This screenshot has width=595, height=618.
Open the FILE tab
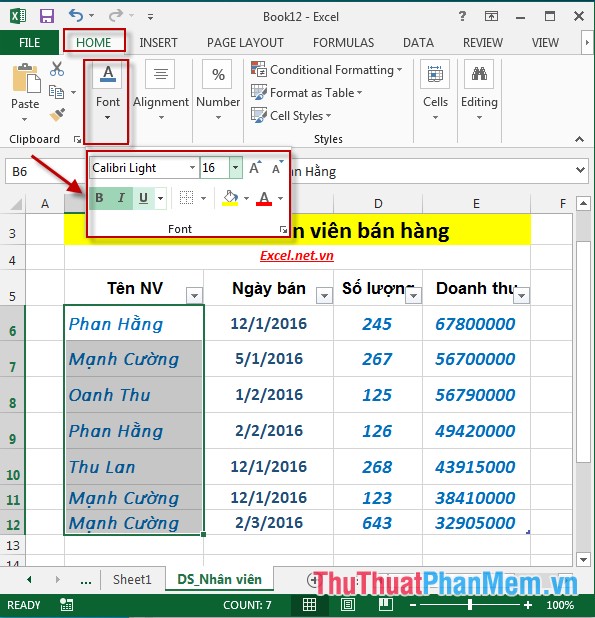[x=30, y=43]
